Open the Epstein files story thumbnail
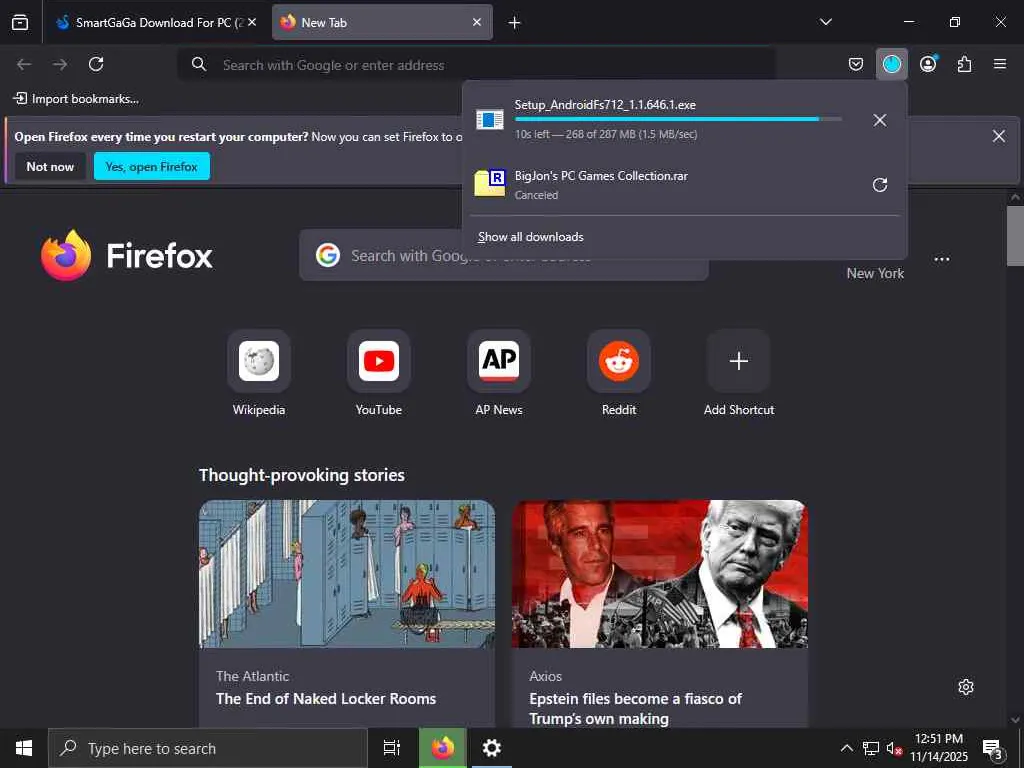Viewport: 1024px width, 768px height. 660,574
